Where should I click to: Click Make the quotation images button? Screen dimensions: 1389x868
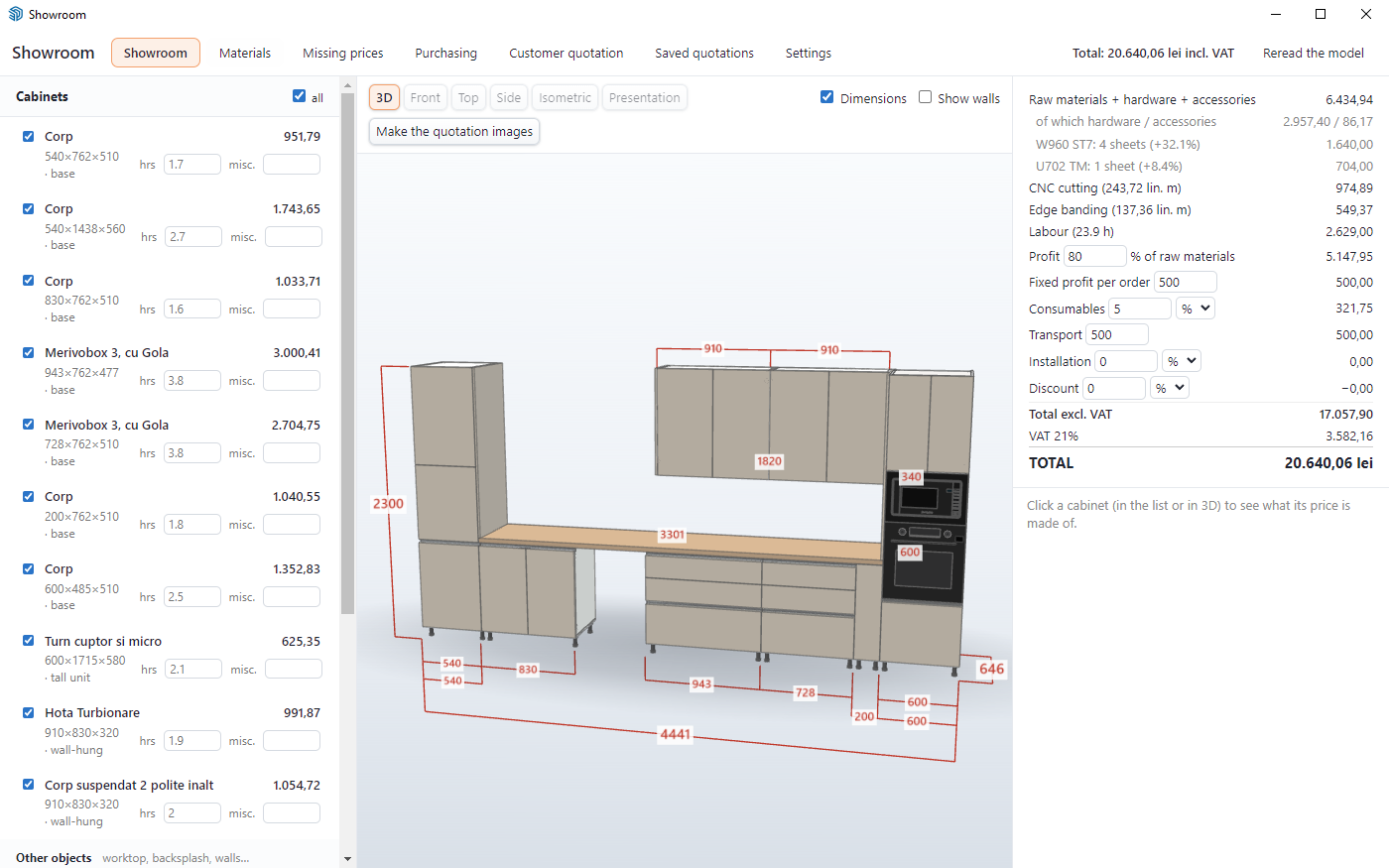pyautogui.click(x=454, y=131)
